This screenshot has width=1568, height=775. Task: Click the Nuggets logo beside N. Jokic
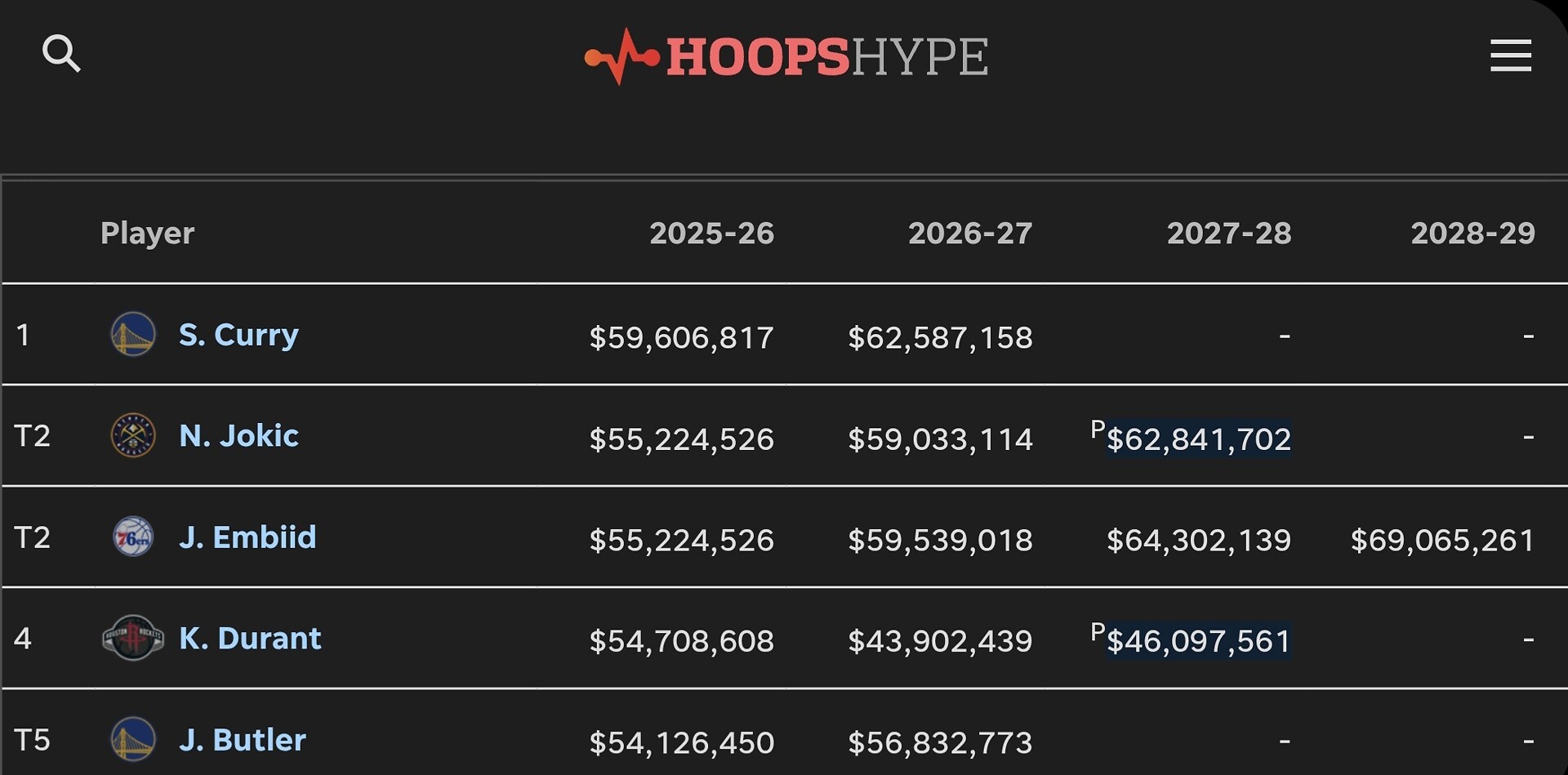coord(133,435)
